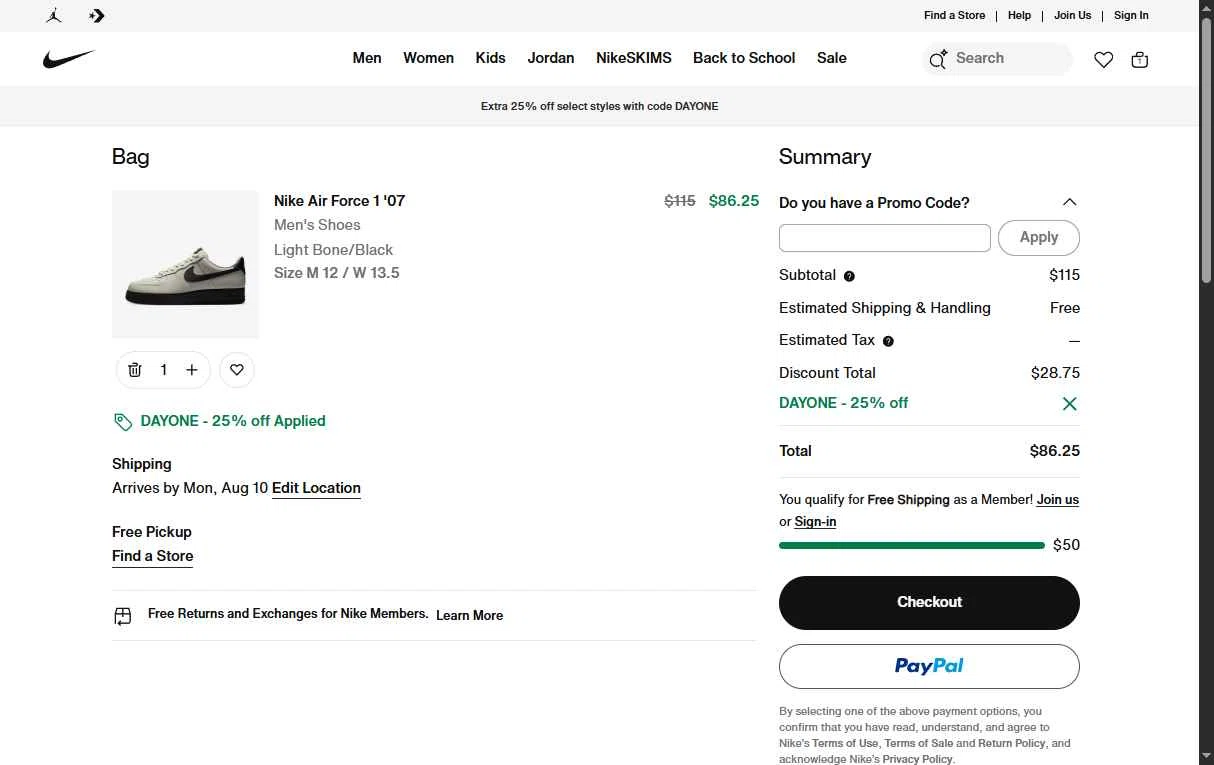Click the Subtotal help info icon
Image resolution: width=1214 pixels, height=765 pixels.
(849, 276)
